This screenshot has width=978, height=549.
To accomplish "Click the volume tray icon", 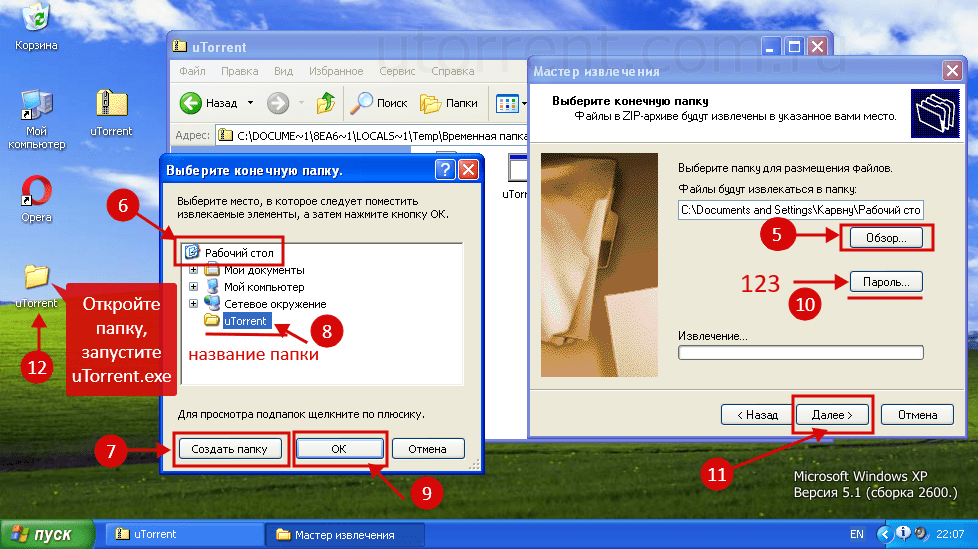I will click(x=921, y=533).
